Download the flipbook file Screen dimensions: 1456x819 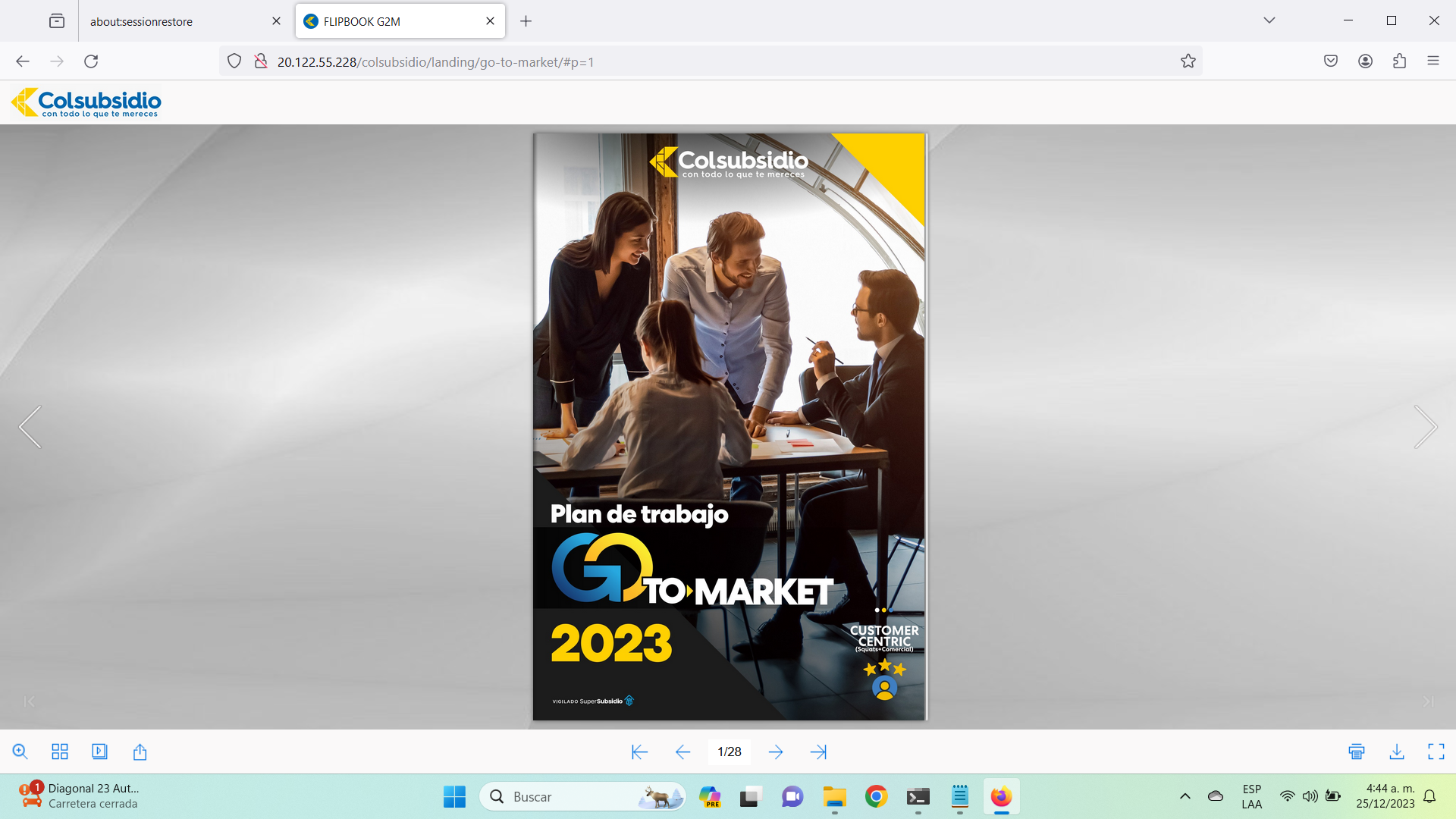click(1397, 752)
